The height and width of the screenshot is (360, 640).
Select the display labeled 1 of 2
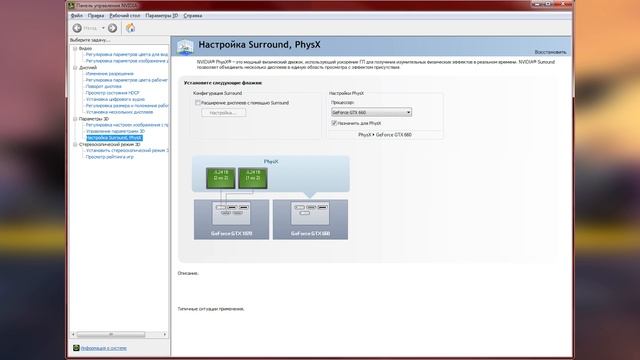253,178
